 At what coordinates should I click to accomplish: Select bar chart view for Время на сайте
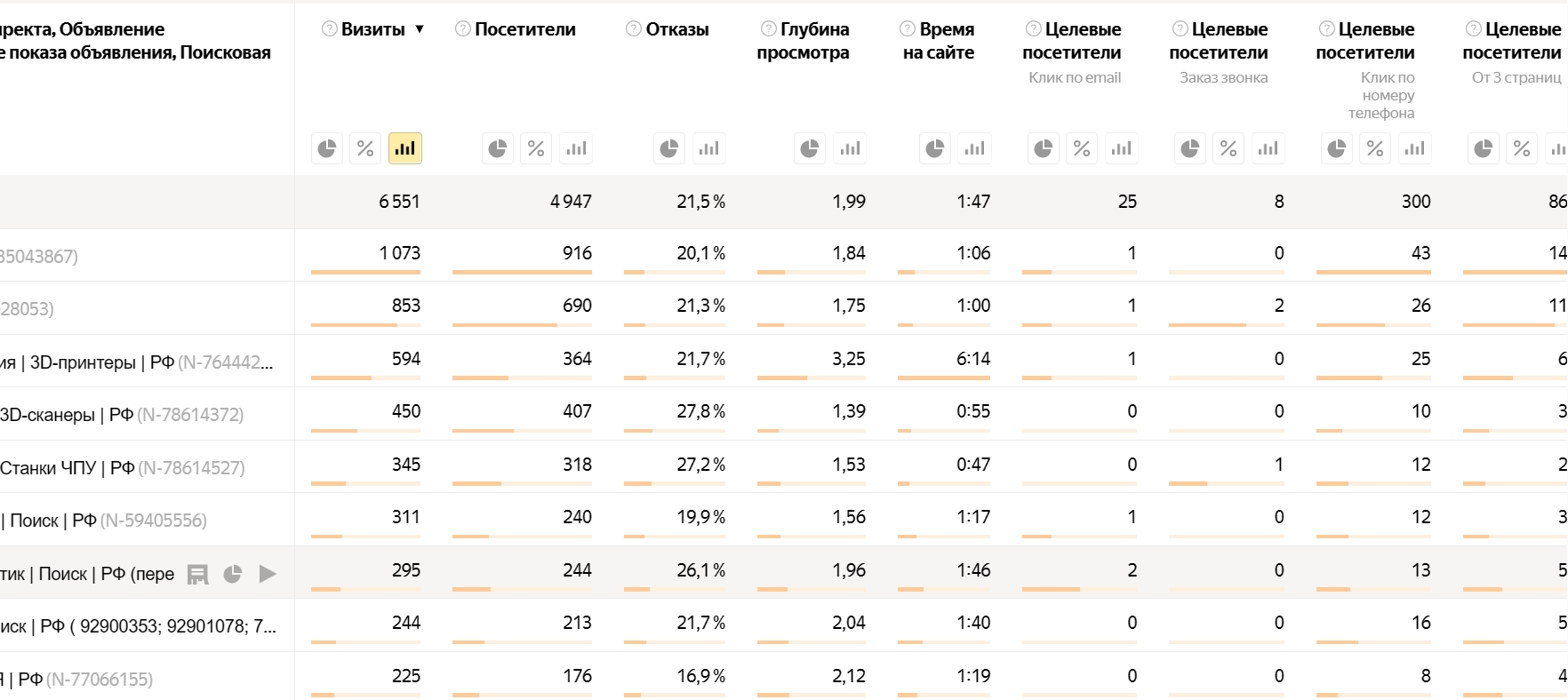pyautogui.click(x=974, y=148)
